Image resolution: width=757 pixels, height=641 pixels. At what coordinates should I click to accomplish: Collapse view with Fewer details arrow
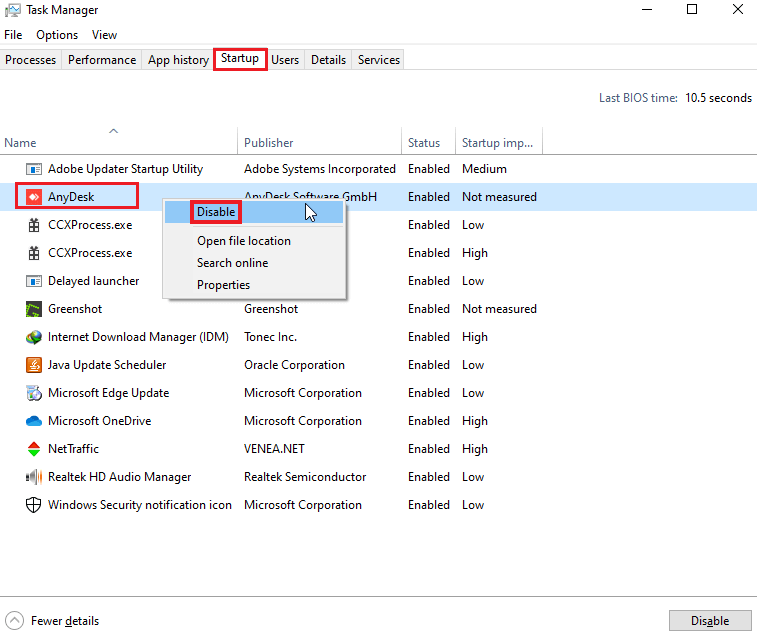[x=15, y=621]
